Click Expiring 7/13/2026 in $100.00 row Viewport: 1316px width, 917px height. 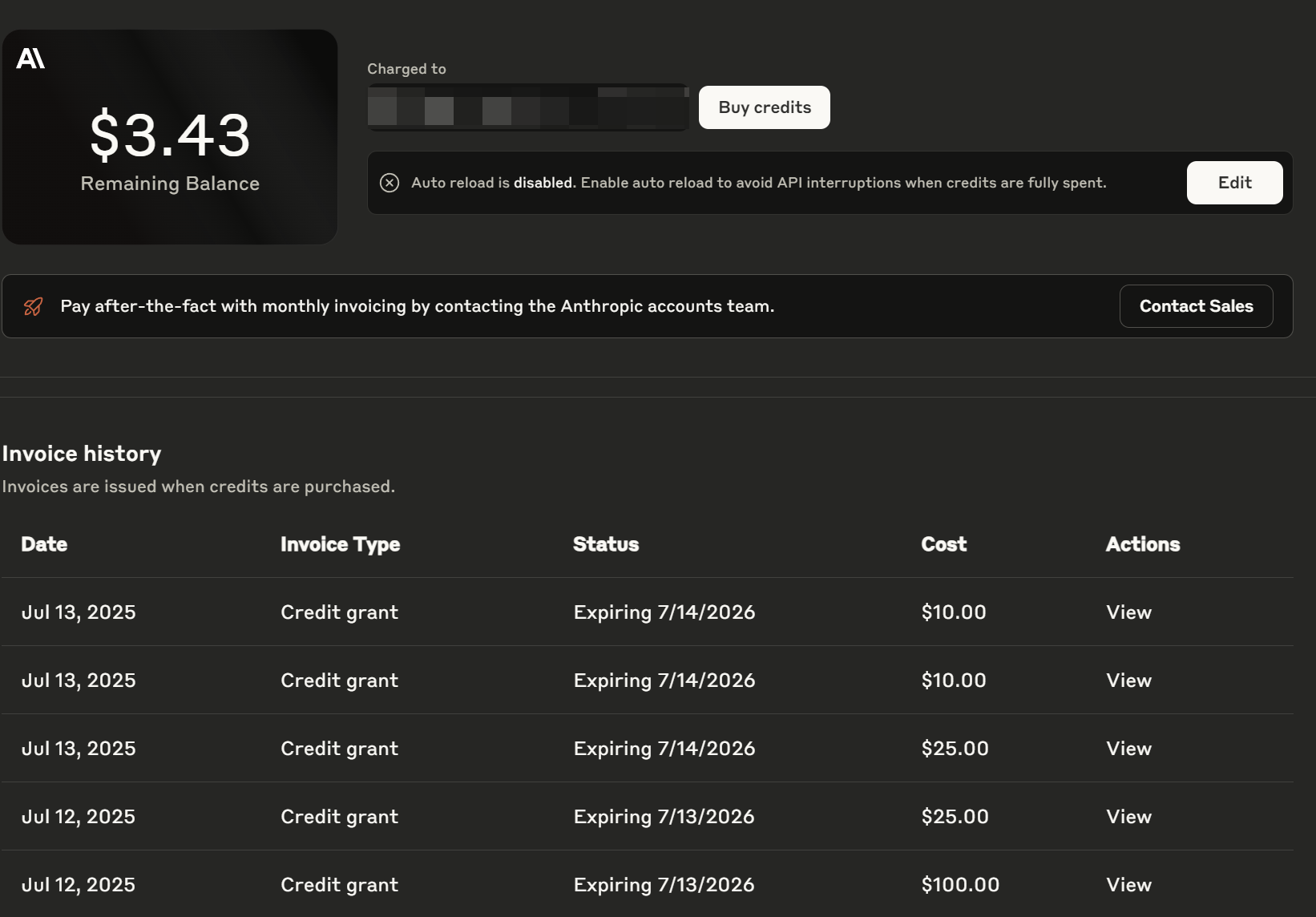[x=664, y=885]
